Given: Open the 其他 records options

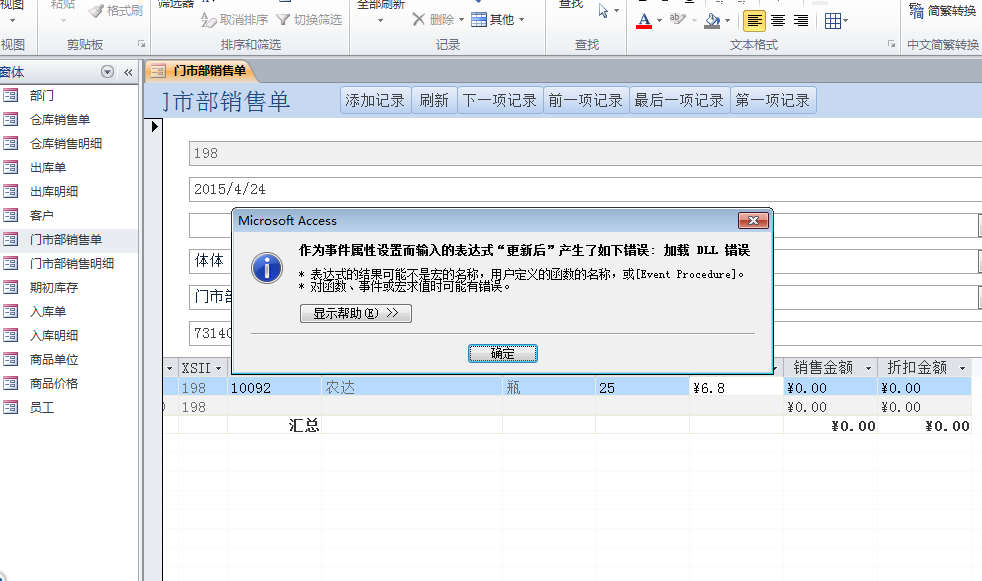Looking at the screenshot, I should 497,20.
